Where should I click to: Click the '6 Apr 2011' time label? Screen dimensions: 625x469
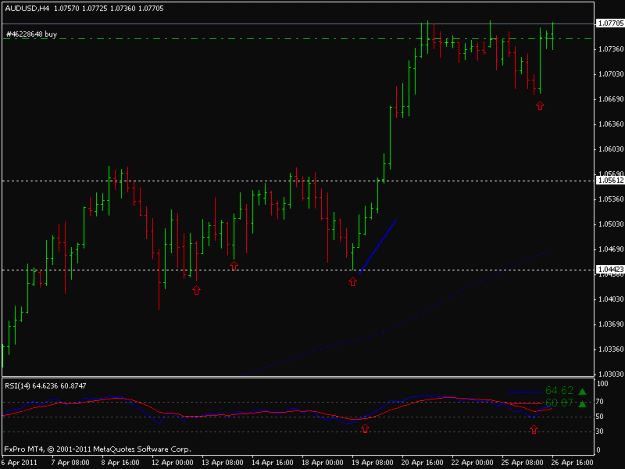(19, 463)
